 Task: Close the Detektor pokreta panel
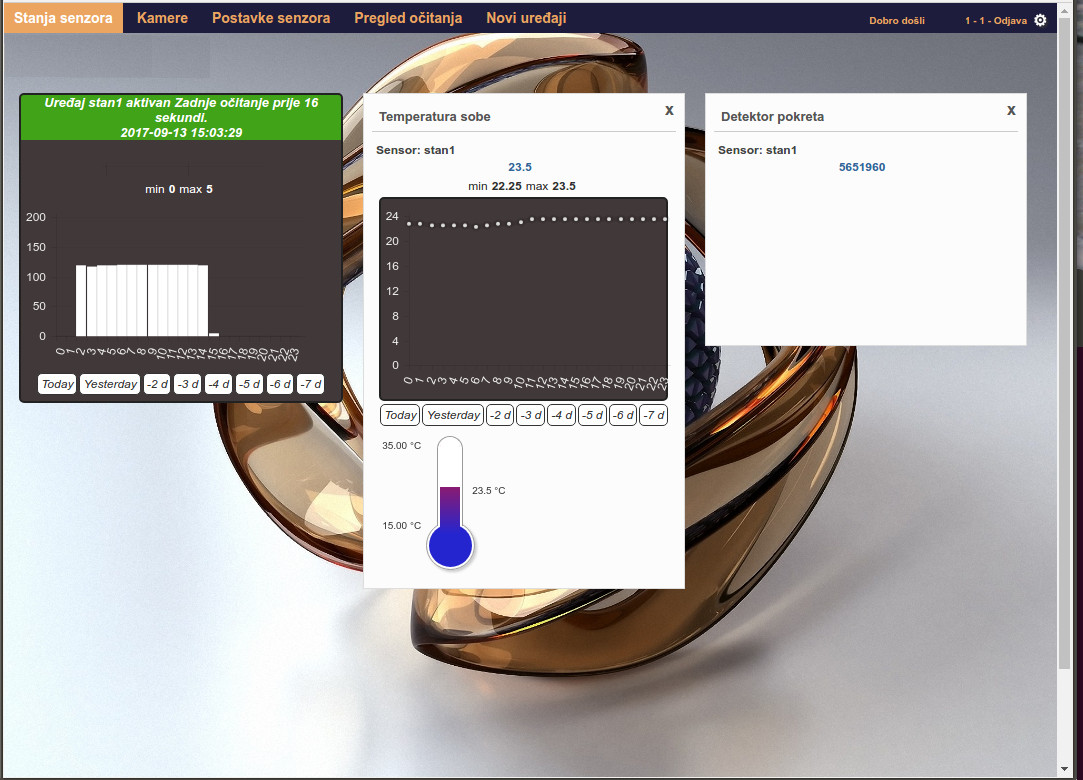1011,110
